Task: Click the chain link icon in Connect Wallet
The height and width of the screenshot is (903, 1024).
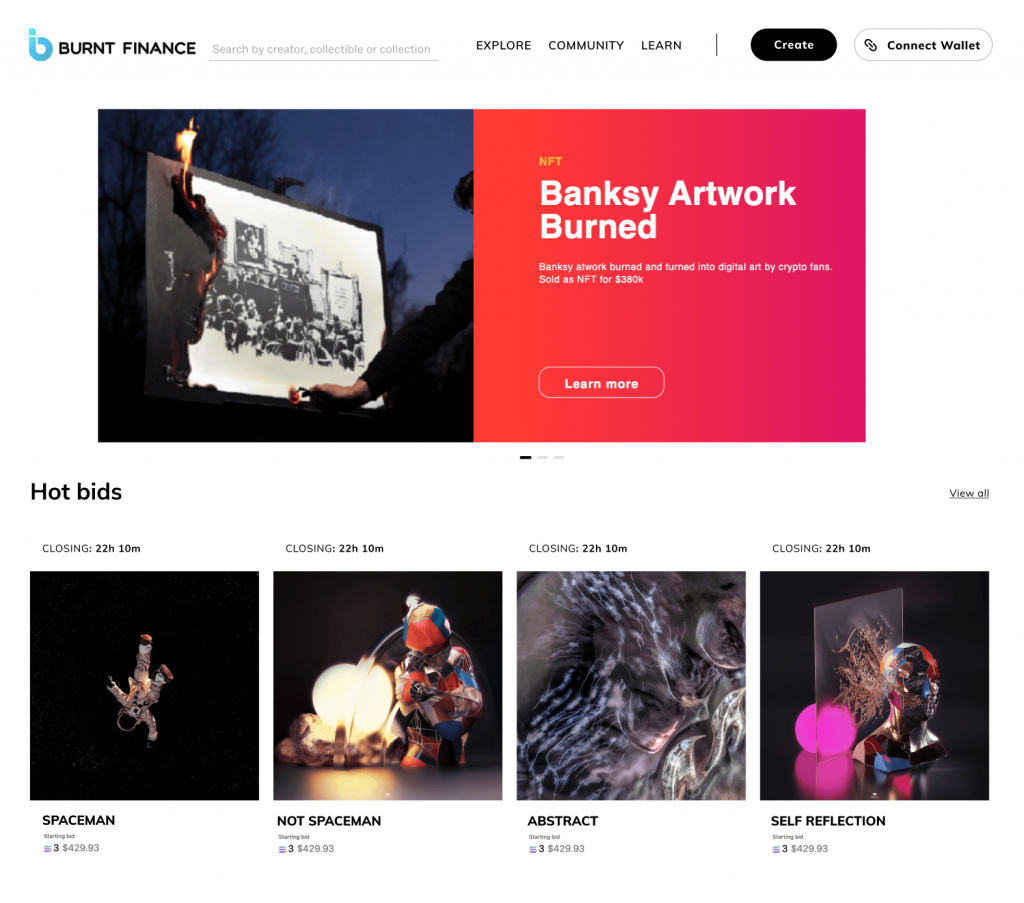Action: 871,45
